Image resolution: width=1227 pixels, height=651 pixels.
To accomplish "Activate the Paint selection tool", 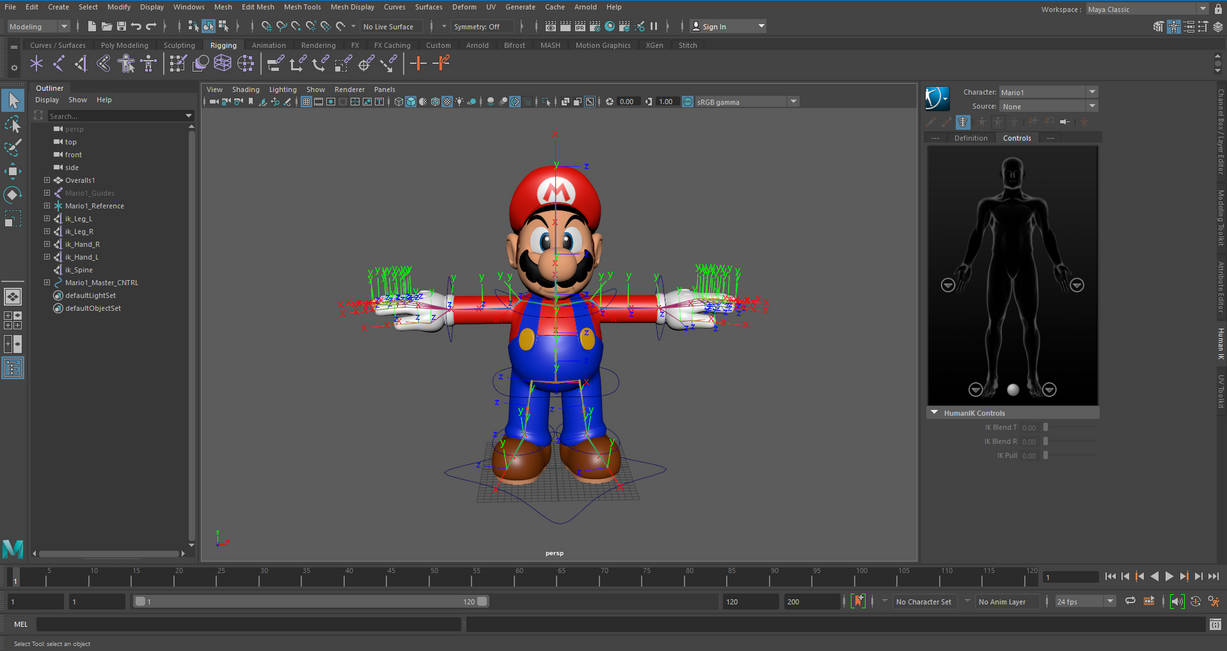I will coord(12,148).
